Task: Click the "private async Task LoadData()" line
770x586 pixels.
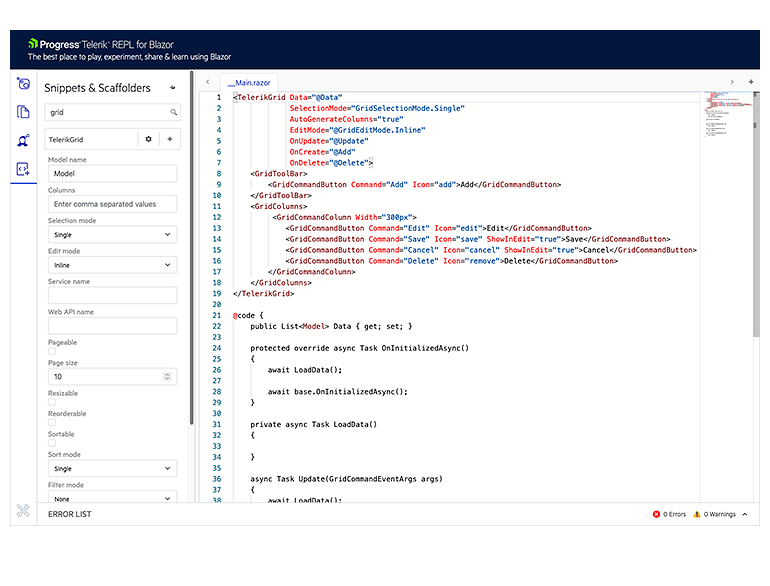Action: 313,424
